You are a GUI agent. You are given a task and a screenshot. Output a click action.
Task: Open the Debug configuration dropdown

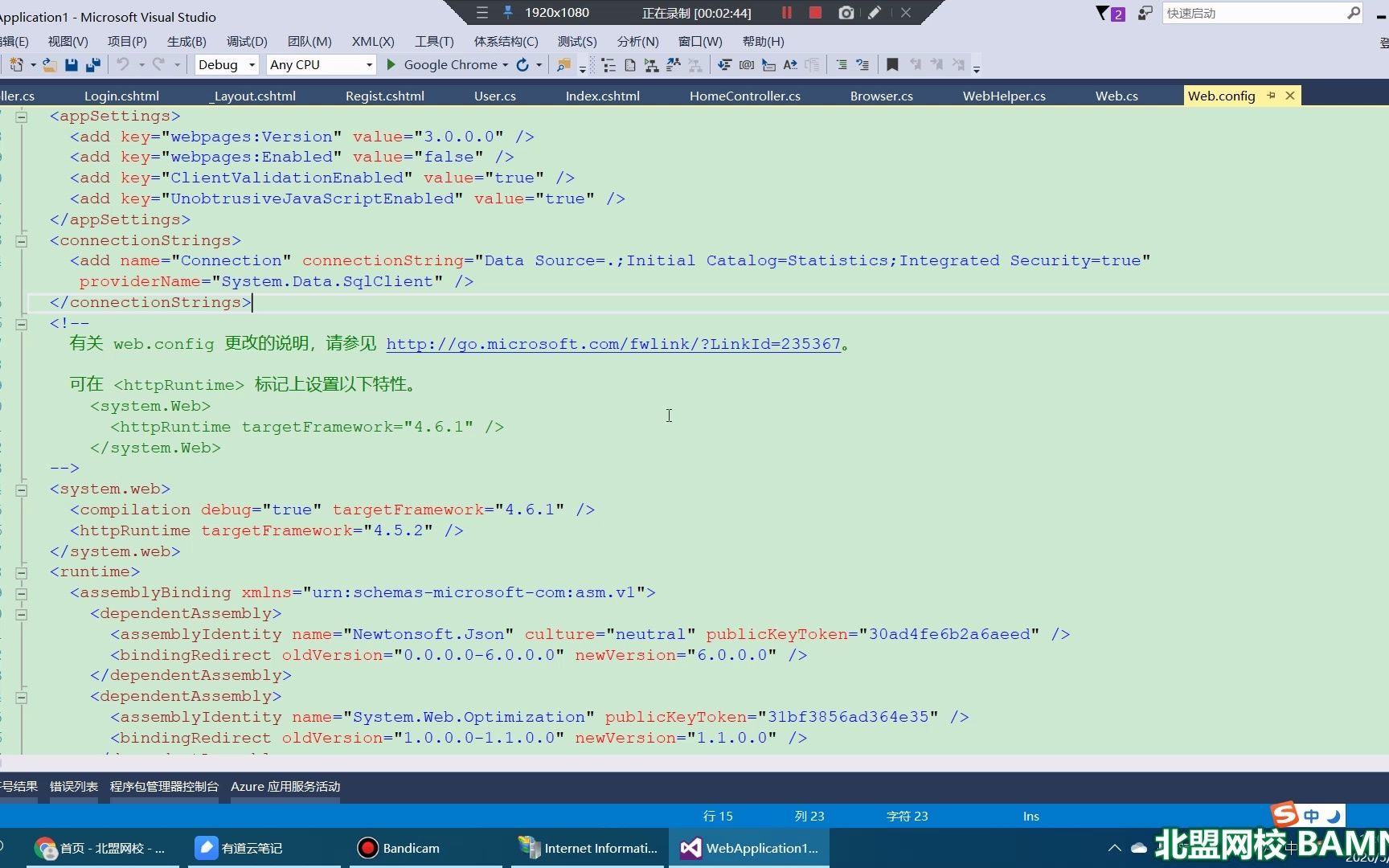227,64
